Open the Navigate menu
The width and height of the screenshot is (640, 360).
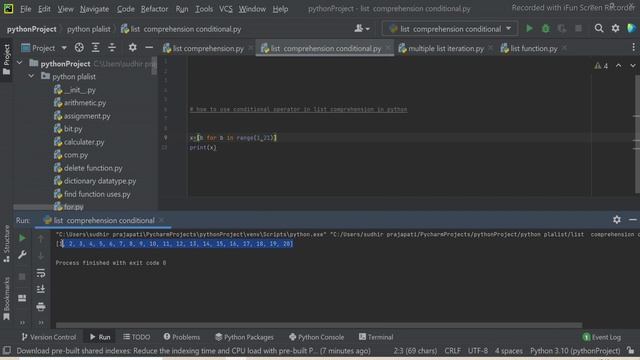tap(94, 9)
